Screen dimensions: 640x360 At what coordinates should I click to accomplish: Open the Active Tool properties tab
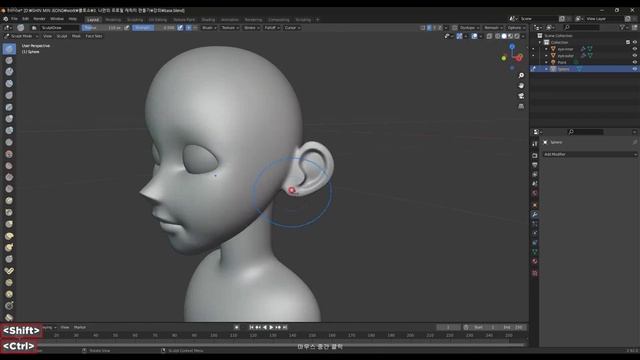point(535,144)
